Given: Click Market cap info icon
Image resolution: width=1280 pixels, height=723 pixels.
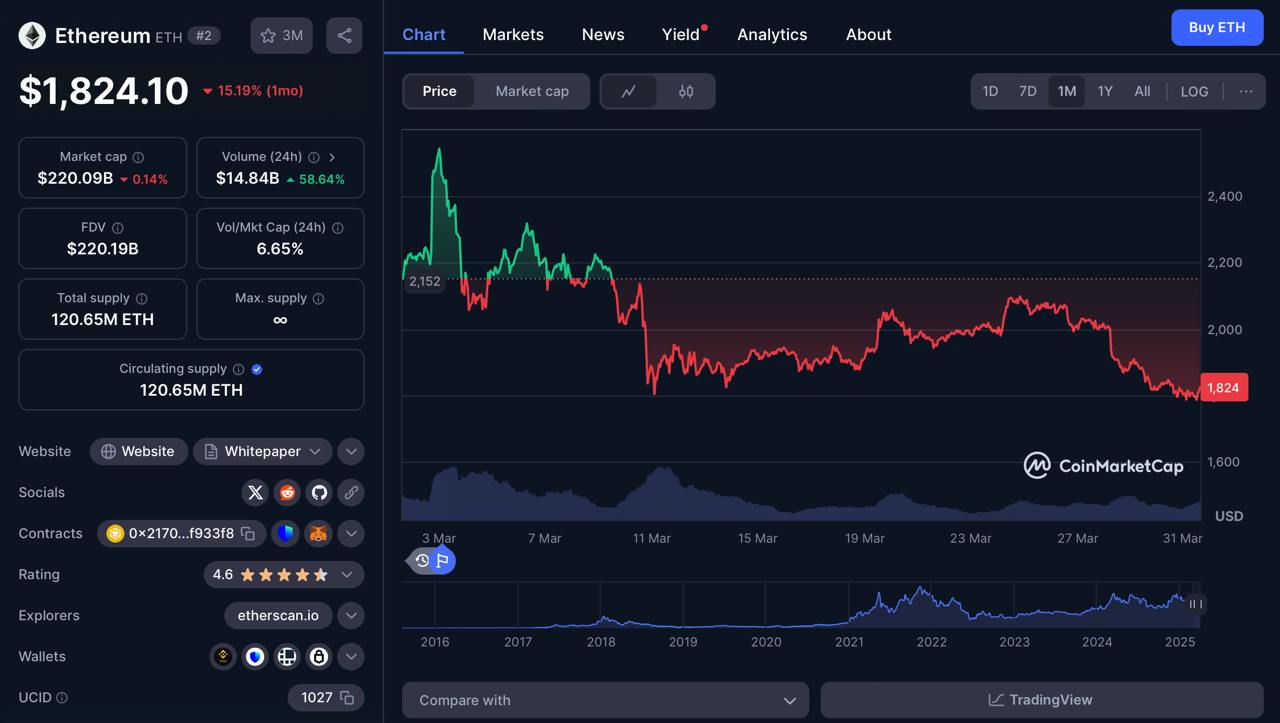Looking at the screenshot, I should click(x=138, y=157).
